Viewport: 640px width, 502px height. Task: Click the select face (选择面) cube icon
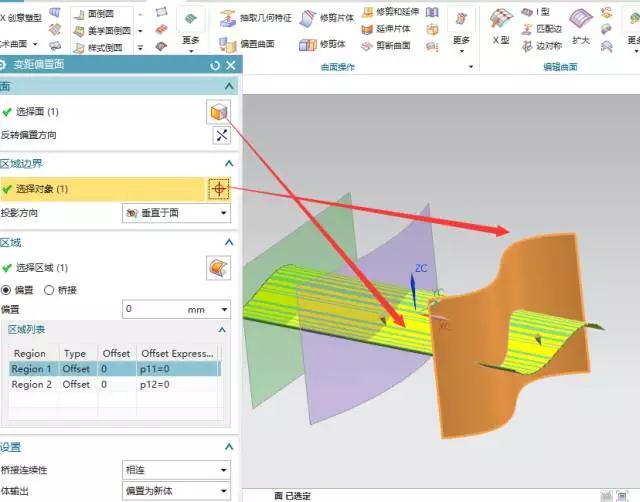point(218,111)
